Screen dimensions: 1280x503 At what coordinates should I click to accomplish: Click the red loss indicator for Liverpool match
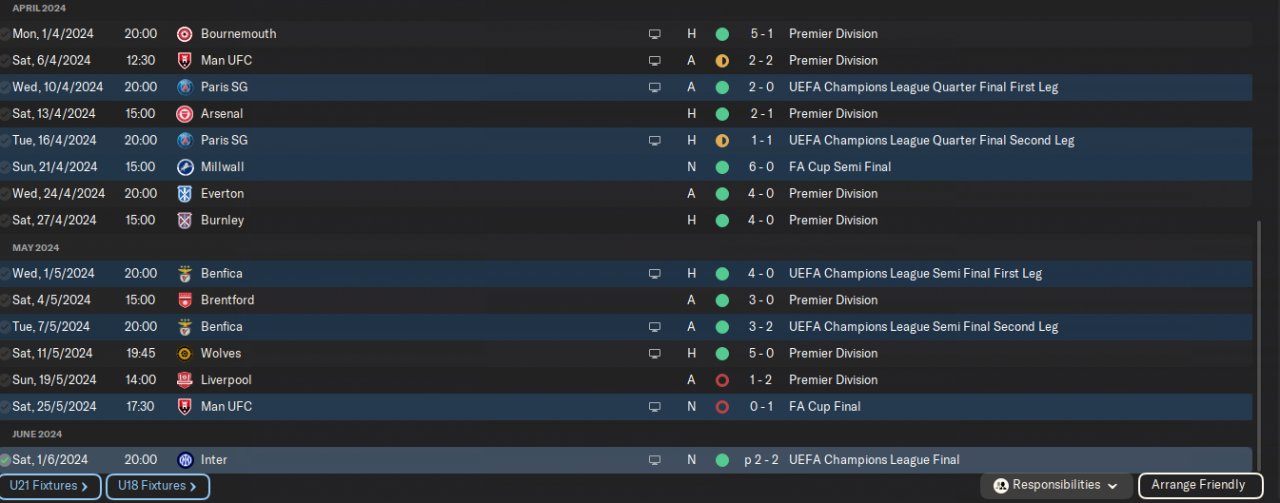click(x=722, y=380)
